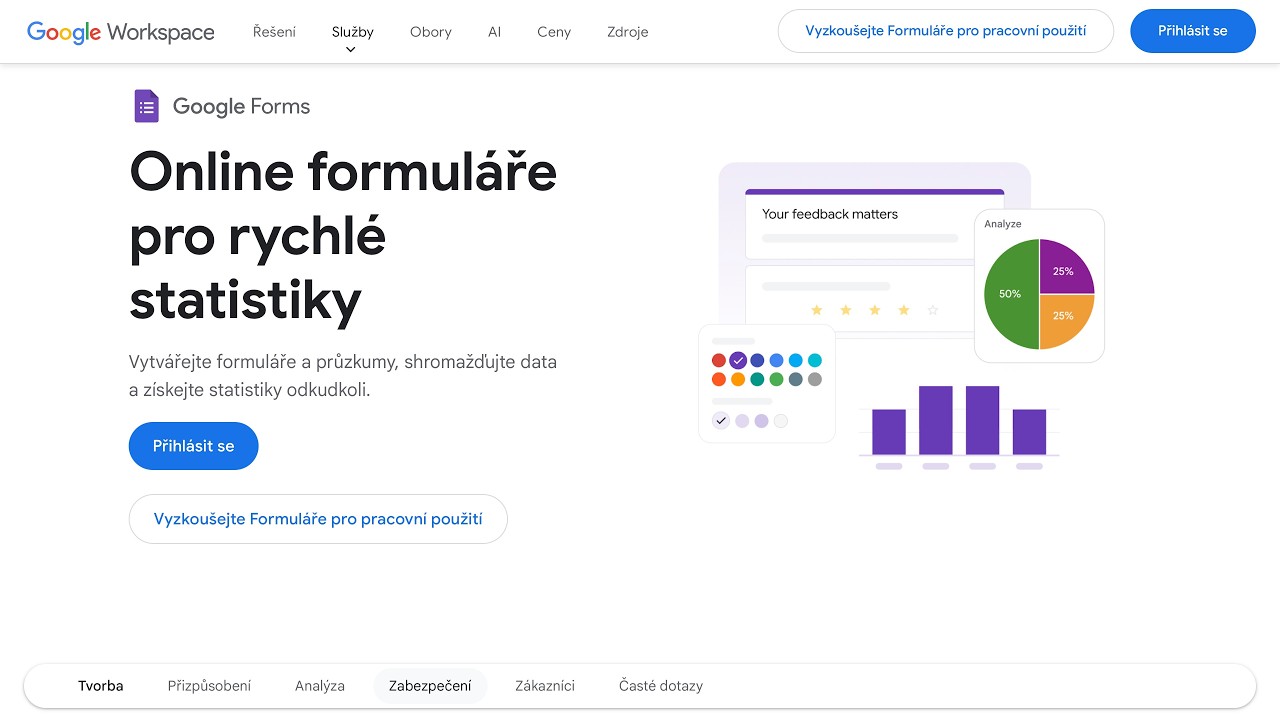The height and width of the screenshot is (720, 1280).
Task: Click the header Přihlásit se button
Action: (1193, 31)
